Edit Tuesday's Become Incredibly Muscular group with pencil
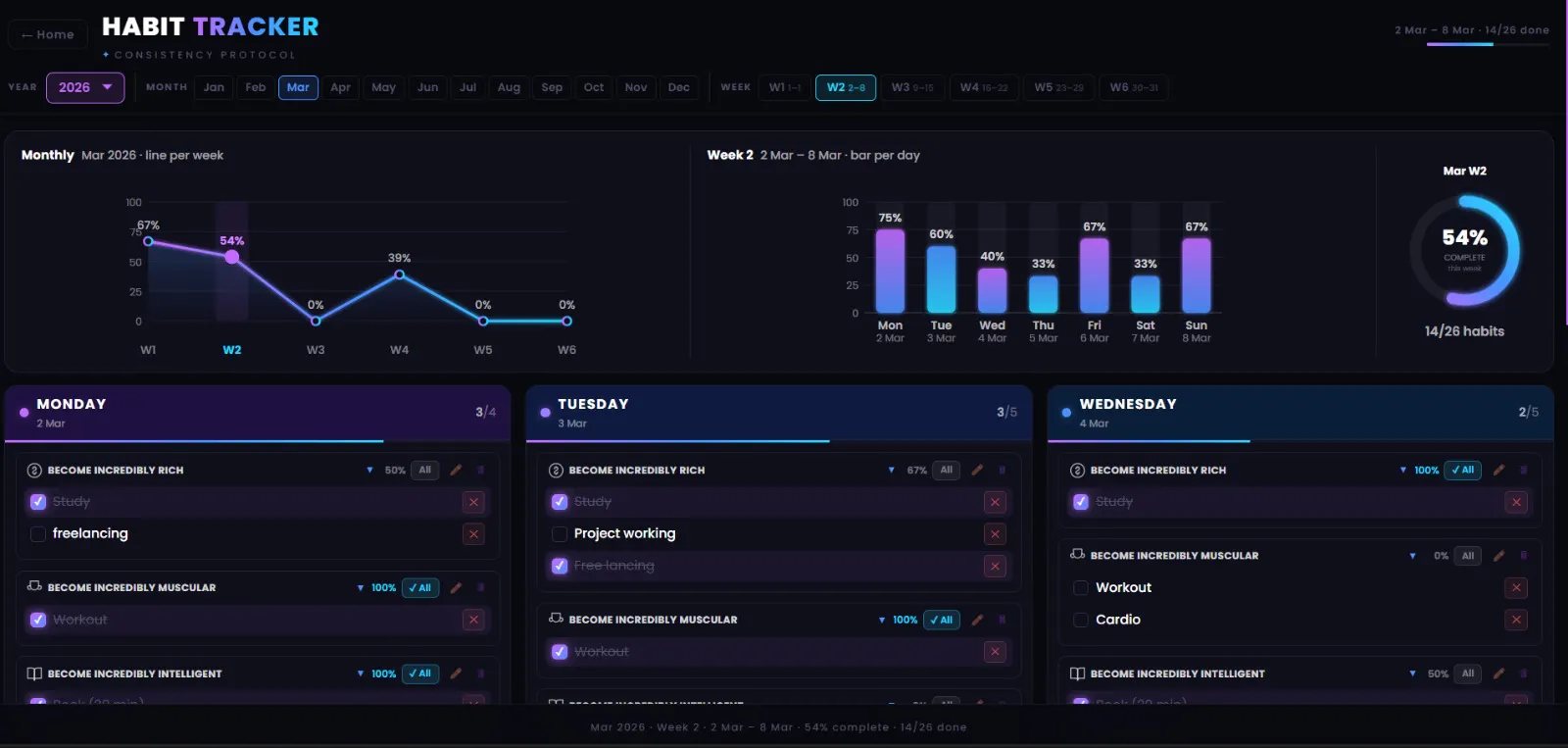Screen dimensions: 1568x748 (x=977, y=620)
